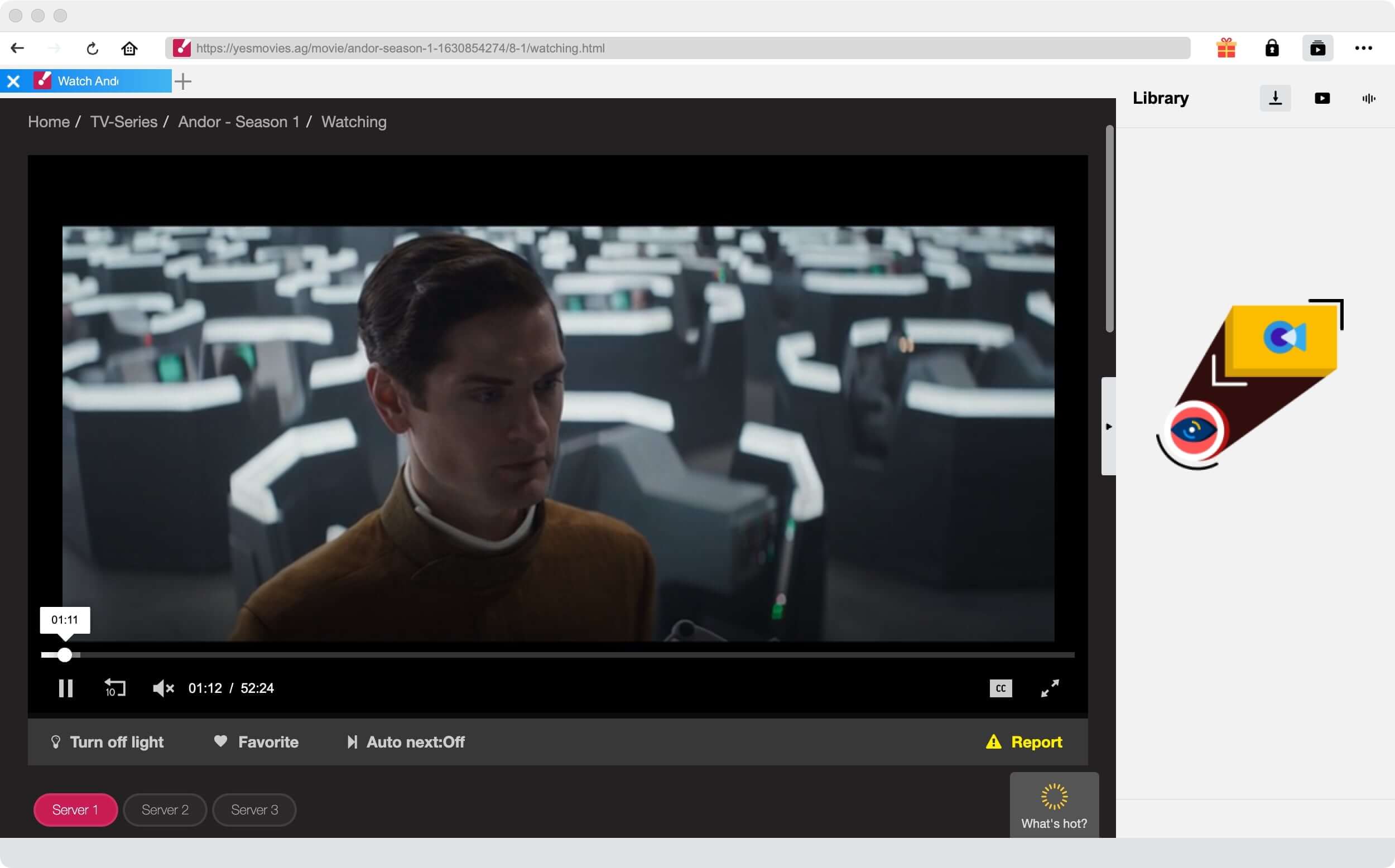The height and width of the screenshot is (868, 1395).
Task: Click the URL address bar
Action: [677, 48]
